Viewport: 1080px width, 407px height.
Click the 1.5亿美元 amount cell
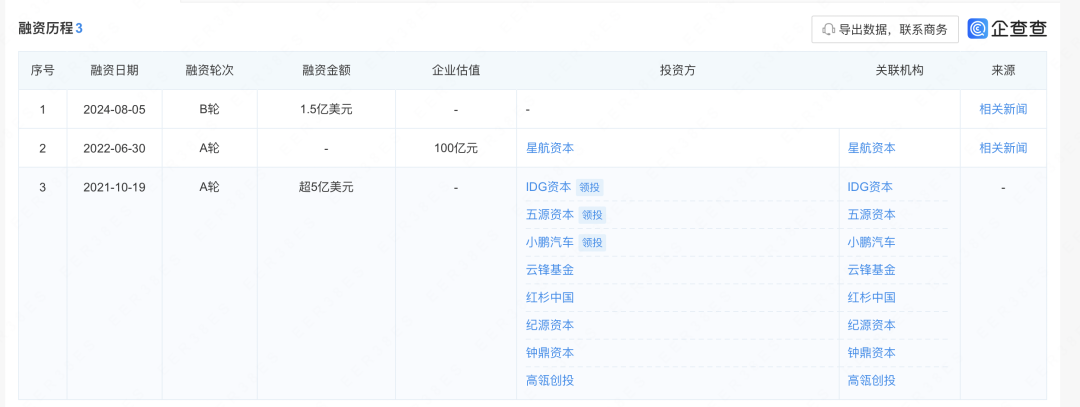(326, 109)
